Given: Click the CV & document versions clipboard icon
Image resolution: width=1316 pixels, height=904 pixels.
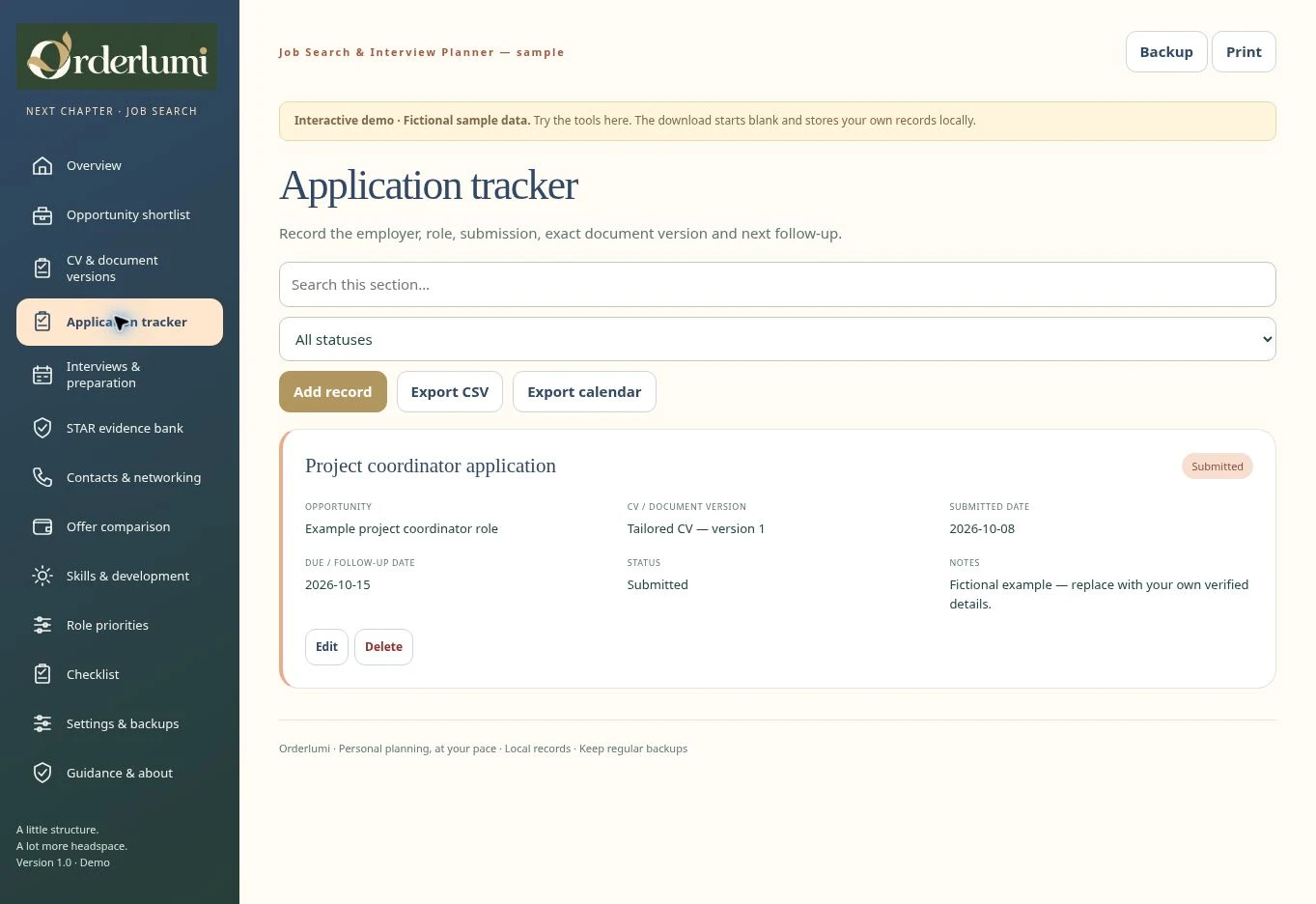Looking at the screenshot, I should (42, 268).
